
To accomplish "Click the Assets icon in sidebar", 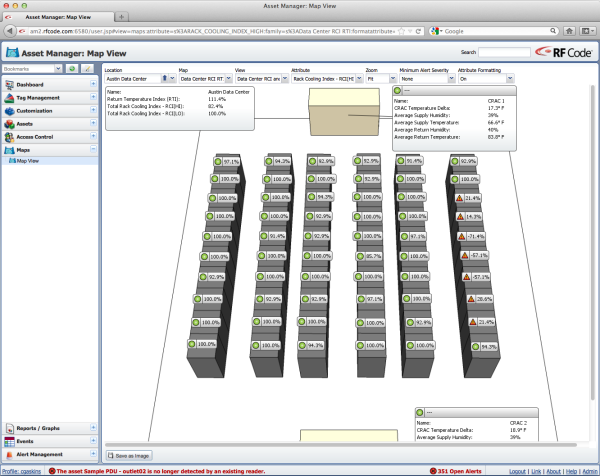I will point(9,124).
